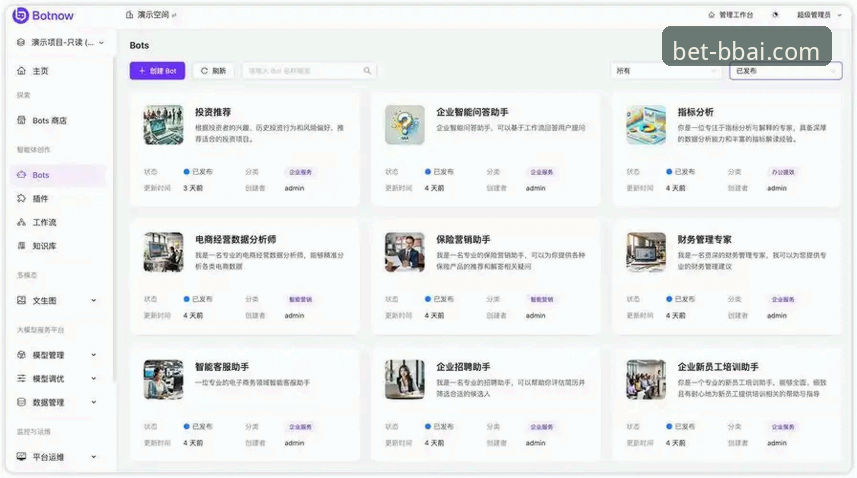Image resolution: width=857 pixels, height=478 pixels.
Task: Open the 已发布 status filter dropdown
Action: (x=785, y=71)
